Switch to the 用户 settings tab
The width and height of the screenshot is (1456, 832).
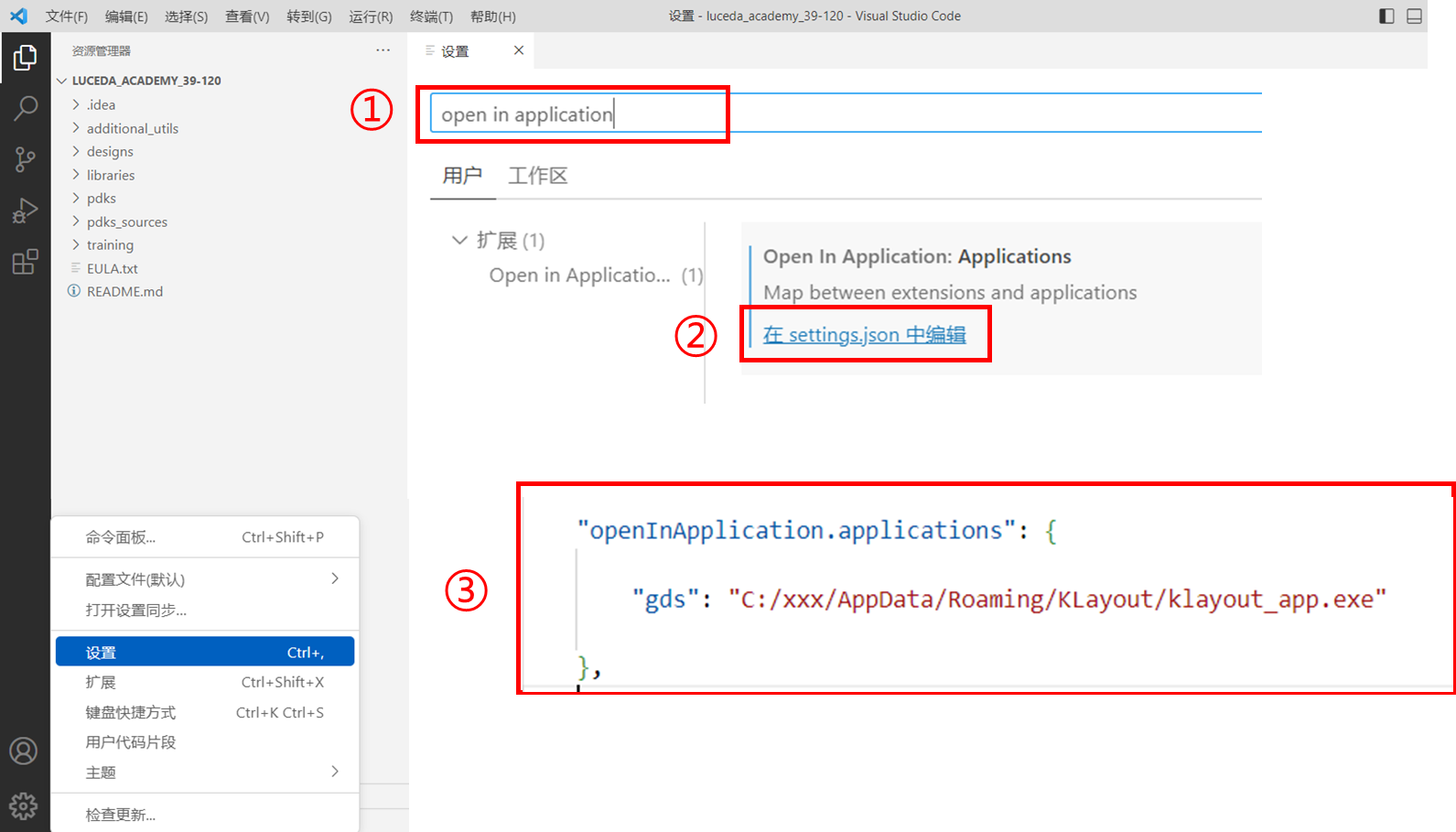pyautogui.click(x=462, y=176)
